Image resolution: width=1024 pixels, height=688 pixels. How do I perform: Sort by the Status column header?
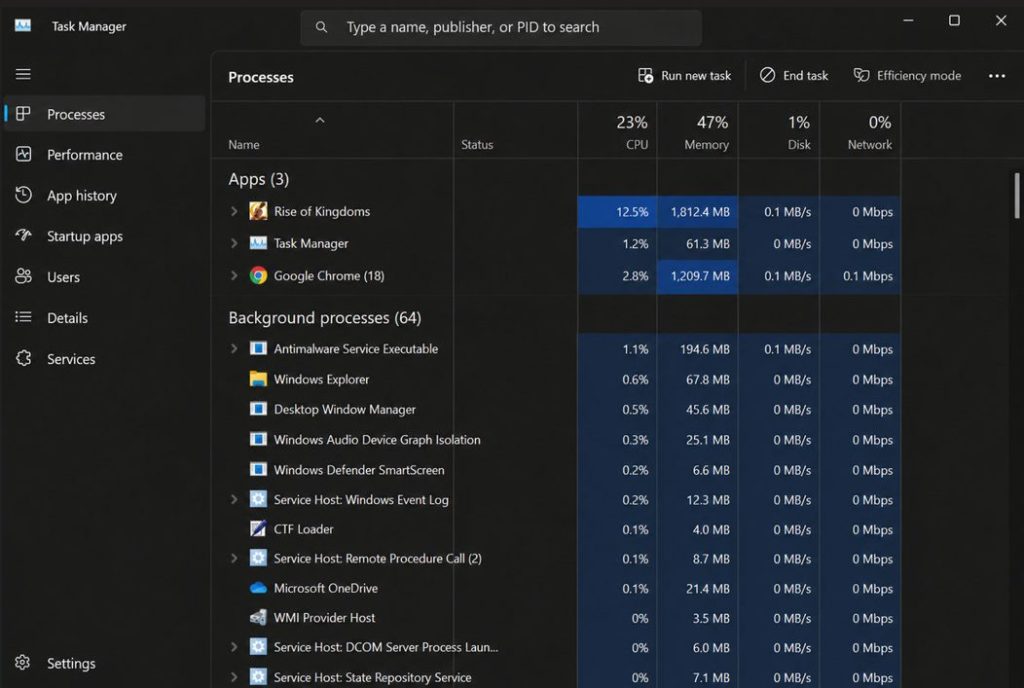pos(515,132)
